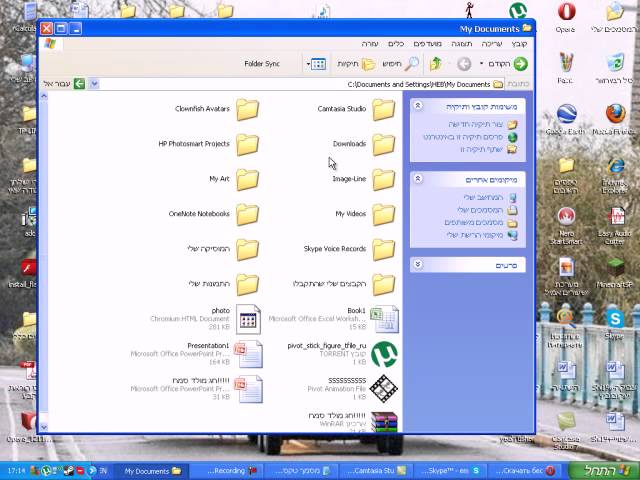
Task: Collapse the File and Folder Tasks panel
Action: click(420, 108)
